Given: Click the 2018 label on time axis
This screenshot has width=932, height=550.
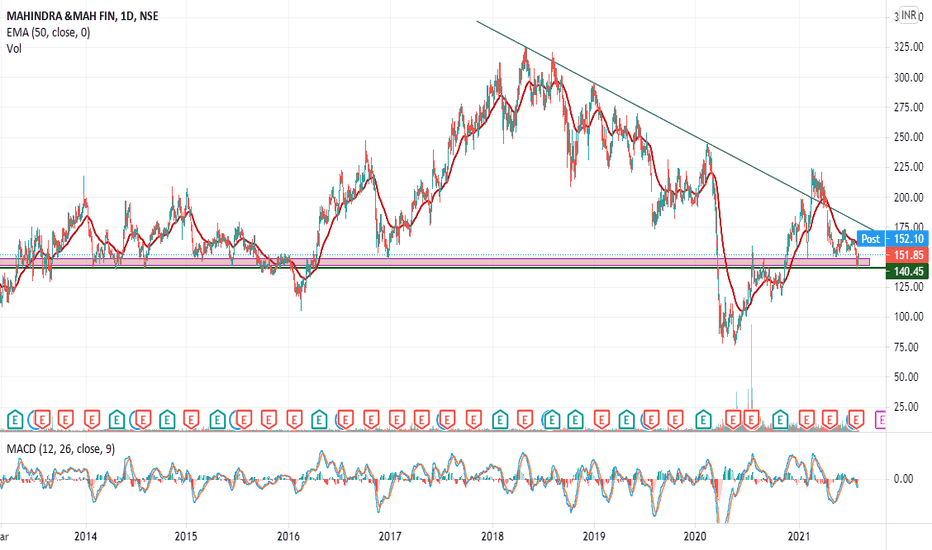Looking at the screenshot, I should pyautogui.click(x=492, y=536).
